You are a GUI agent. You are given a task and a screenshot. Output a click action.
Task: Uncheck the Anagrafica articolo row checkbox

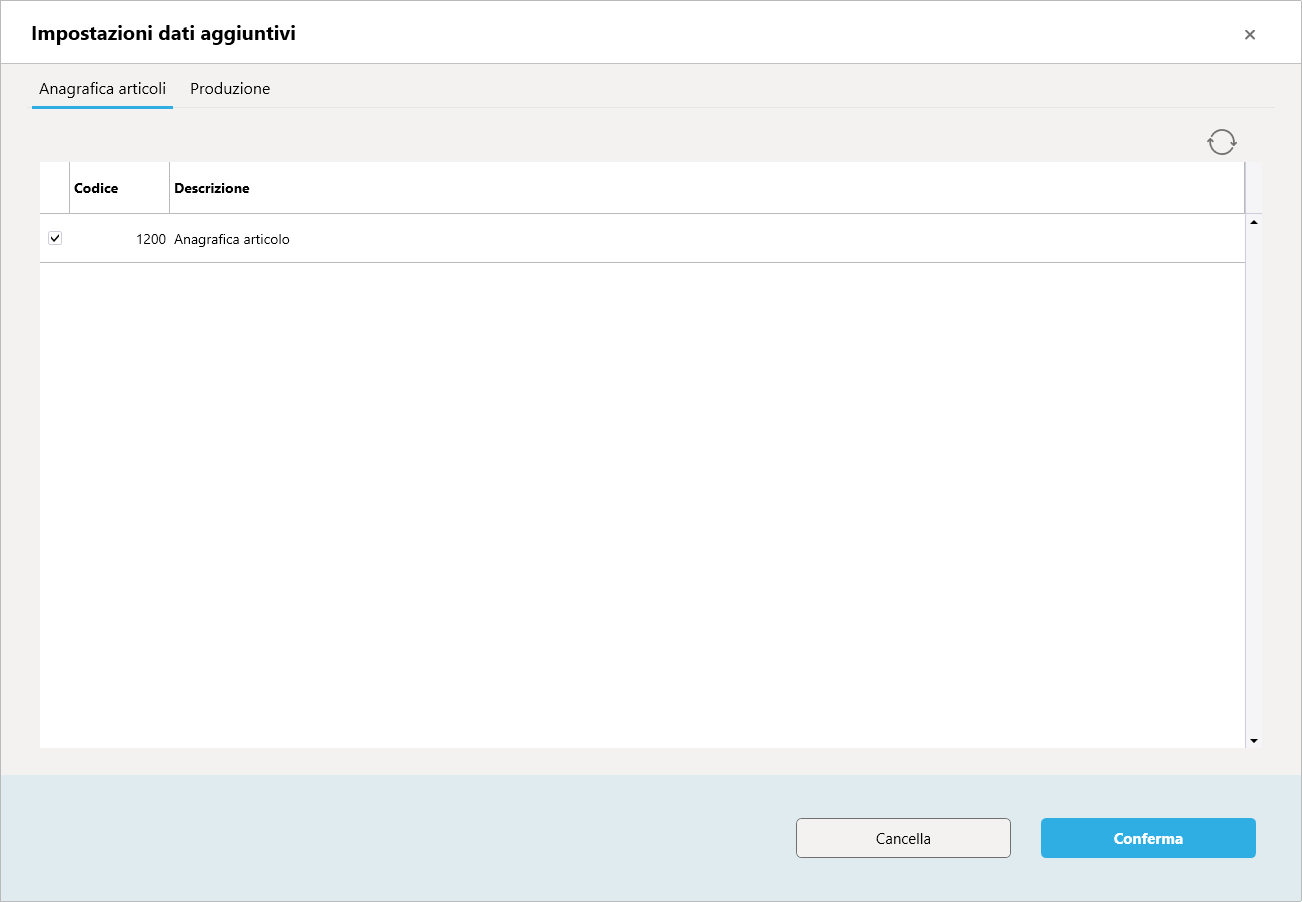55,238
